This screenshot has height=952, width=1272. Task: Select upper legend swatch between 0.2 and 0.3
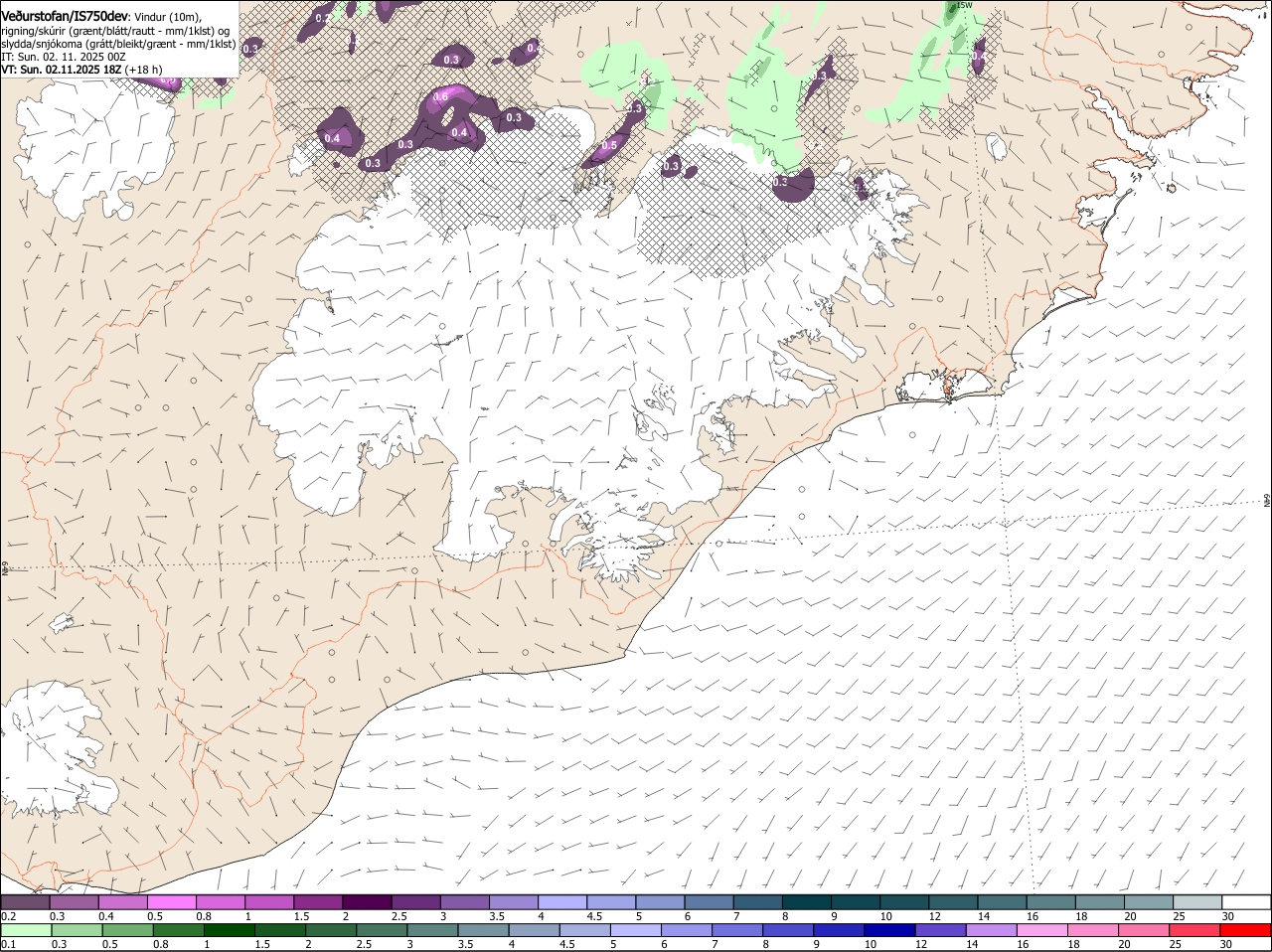(25, 901)
